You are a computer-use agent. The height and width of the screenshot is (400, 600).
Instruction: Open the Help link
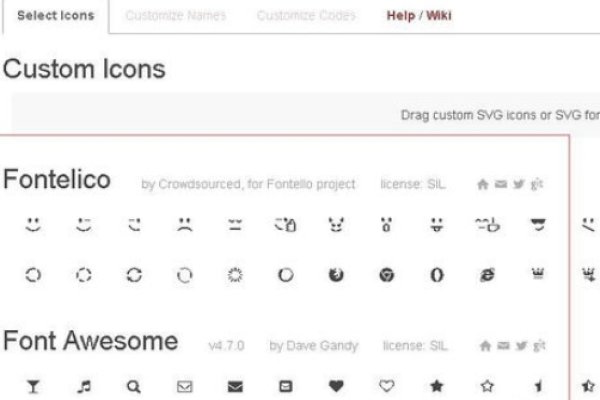pyautogui.click(x=401, y=16)
